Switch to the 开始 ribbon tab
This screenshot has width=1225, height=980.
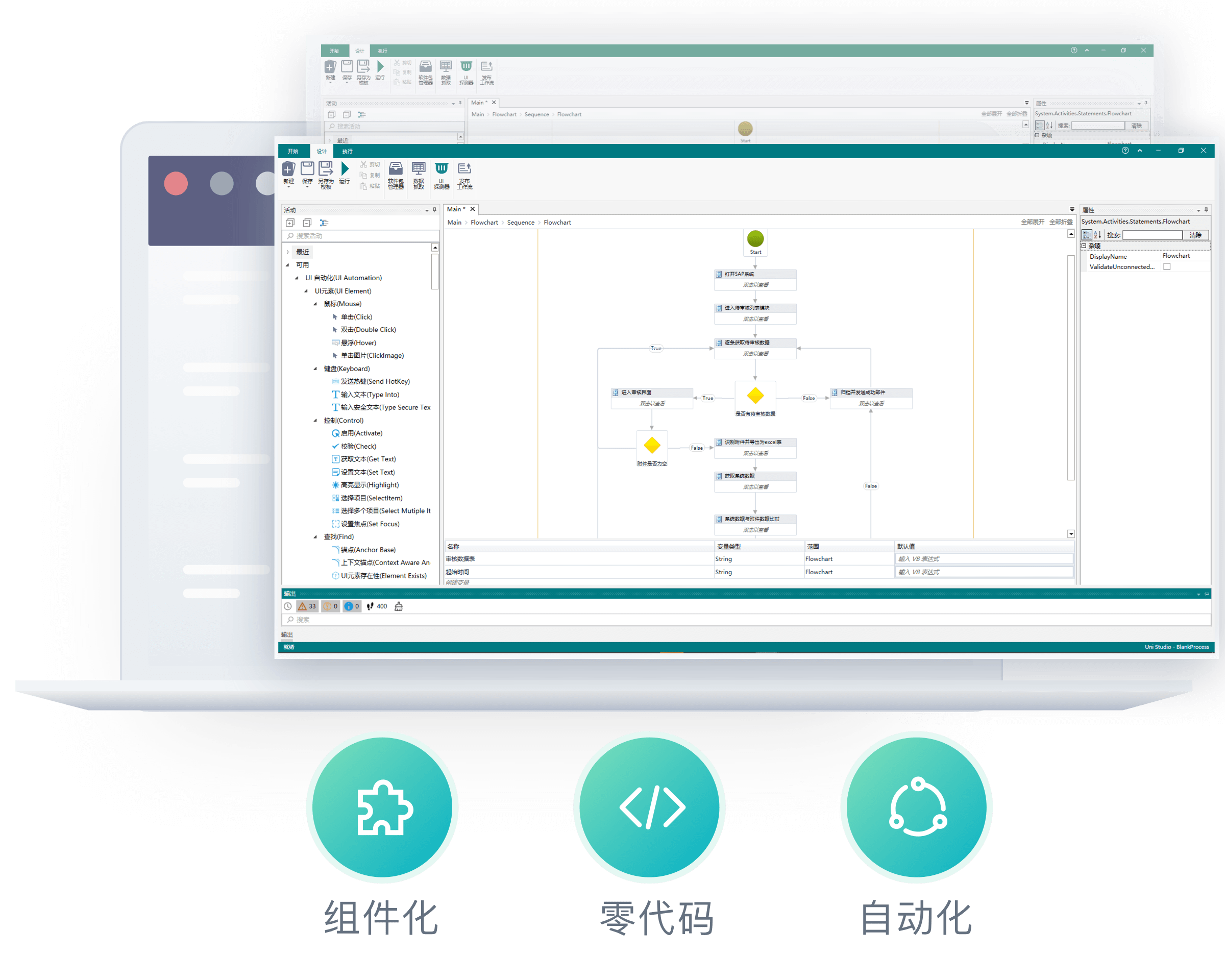coord(292,151)
